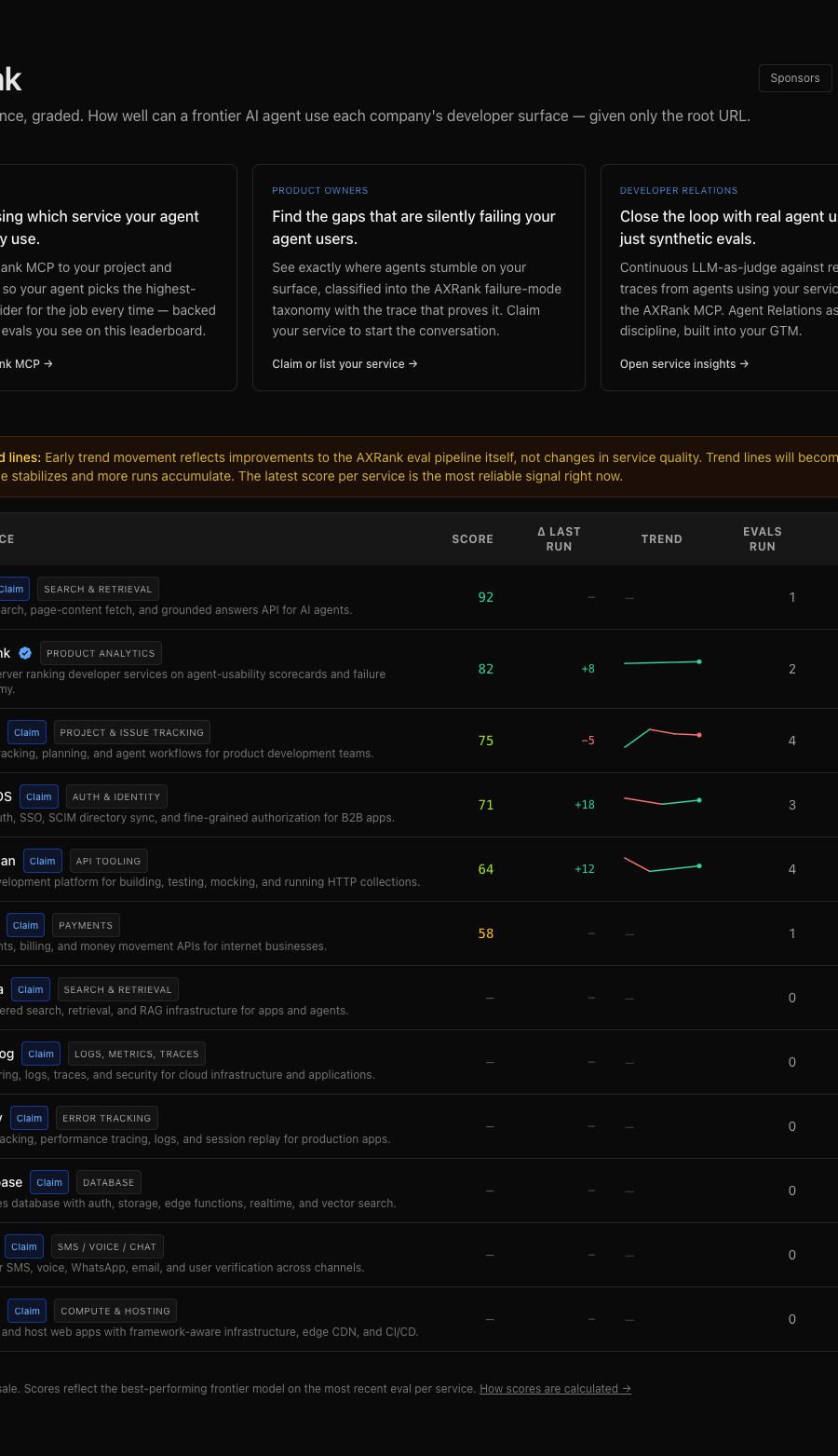838x1456 pixels.
Task: Claim the RAG infrastructure search service
Action: pos(31,989)
